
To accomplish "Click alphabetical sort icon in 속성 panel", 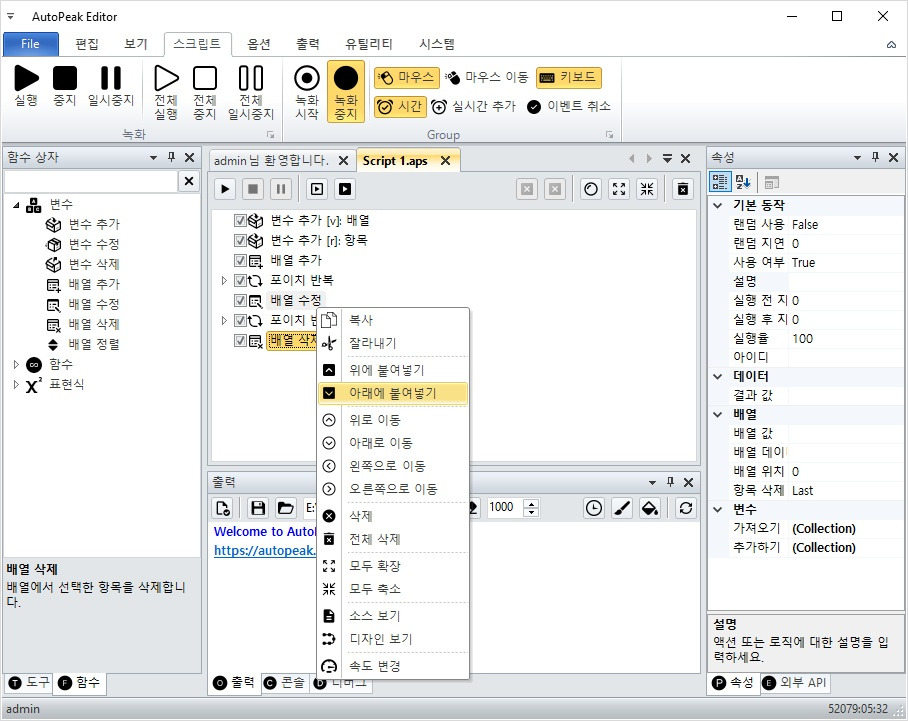I will (743, 182).
